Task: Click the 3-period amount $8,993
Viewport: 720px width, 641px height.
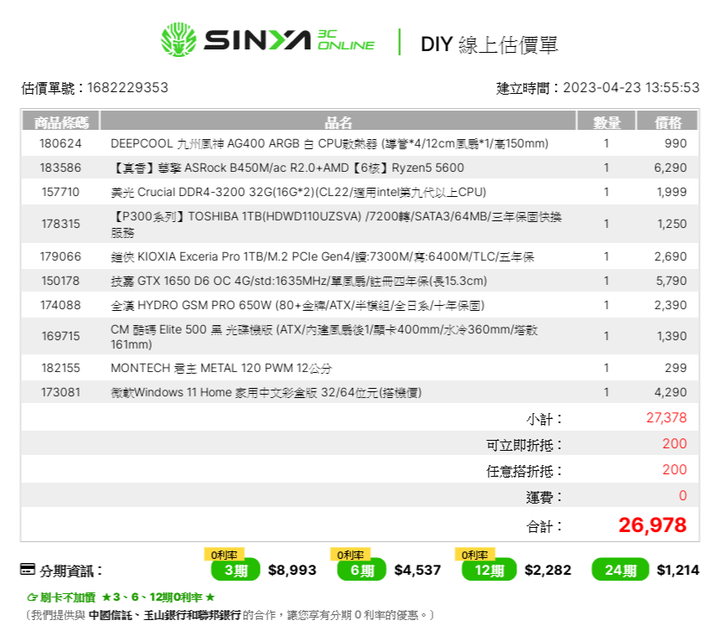Action: pos(292,570)
